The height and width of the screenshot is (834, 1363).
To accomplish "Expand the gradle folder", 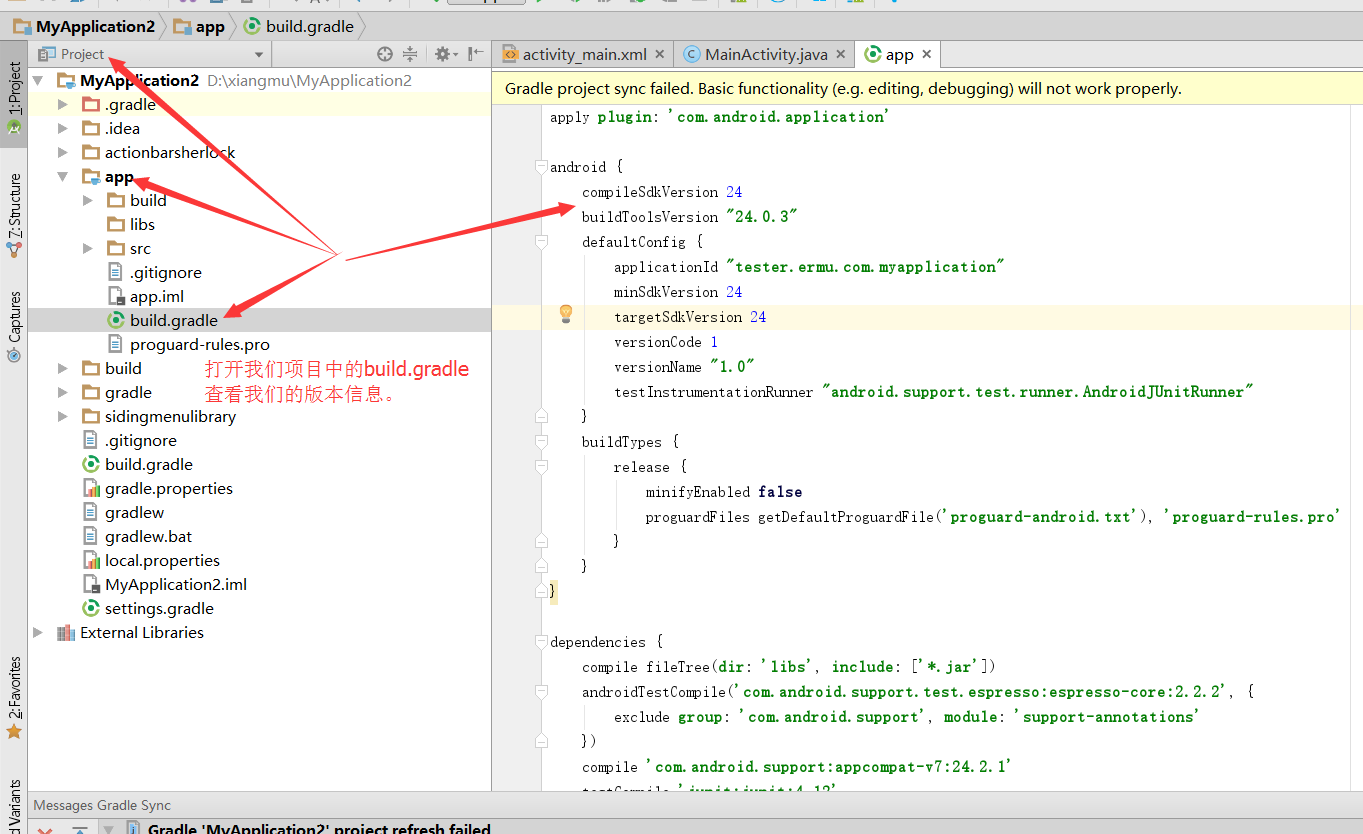I will (63, 392).
